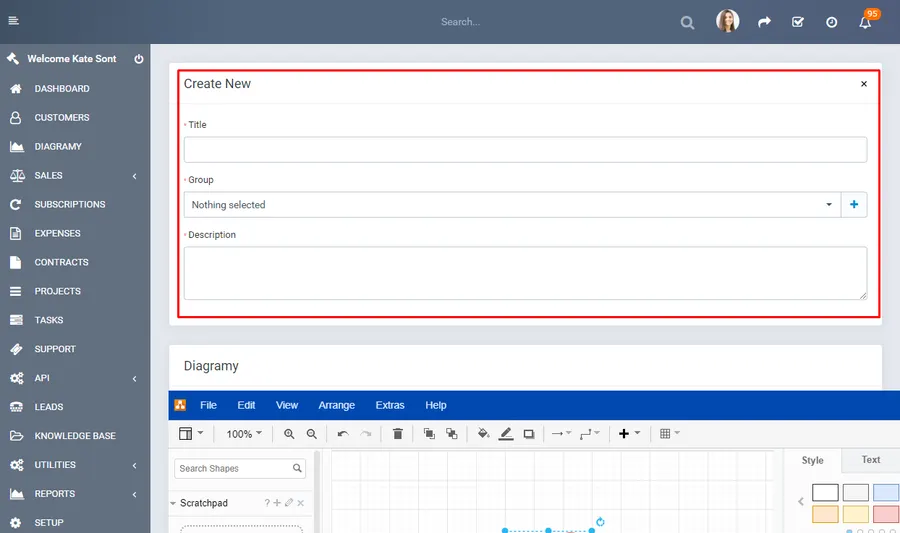The image size is (900, 533).
Task: Click the logout power icon
Action: tap(138, 59)
